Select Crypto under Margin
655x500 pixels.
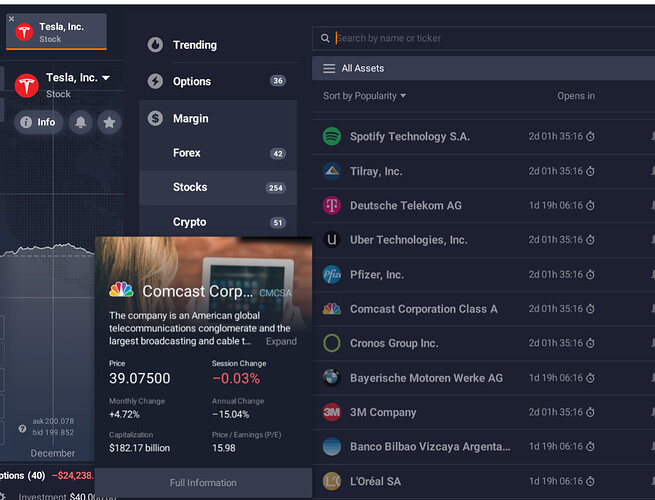[218, 222]
